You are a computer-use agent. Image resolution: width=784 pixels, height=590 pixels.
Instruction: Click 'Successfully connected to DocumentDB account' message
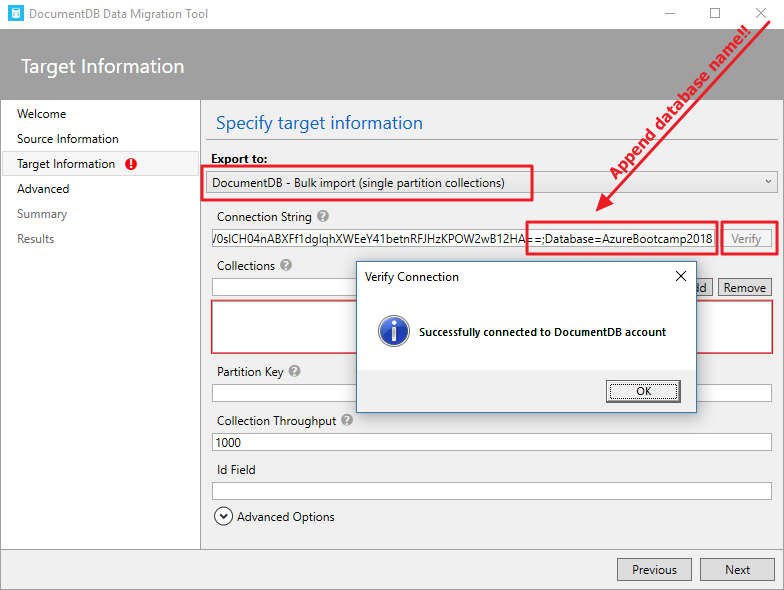[x=542, y=332]
